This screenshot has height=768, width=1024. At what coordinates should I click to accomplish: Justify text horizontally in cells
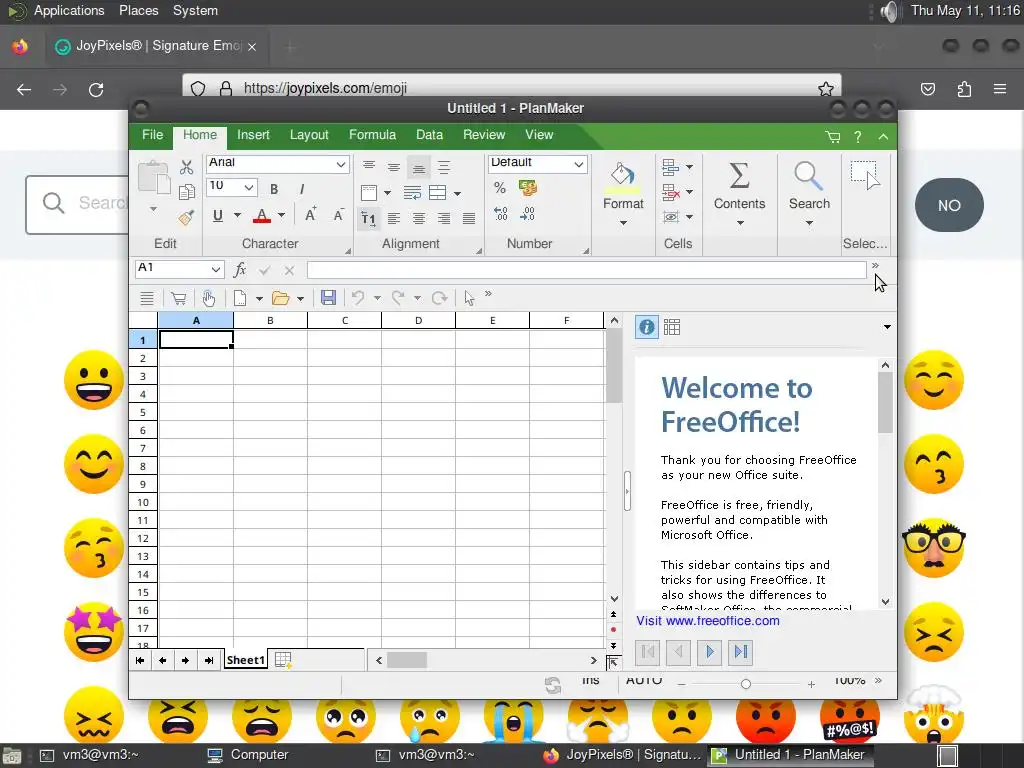point(469,218)
